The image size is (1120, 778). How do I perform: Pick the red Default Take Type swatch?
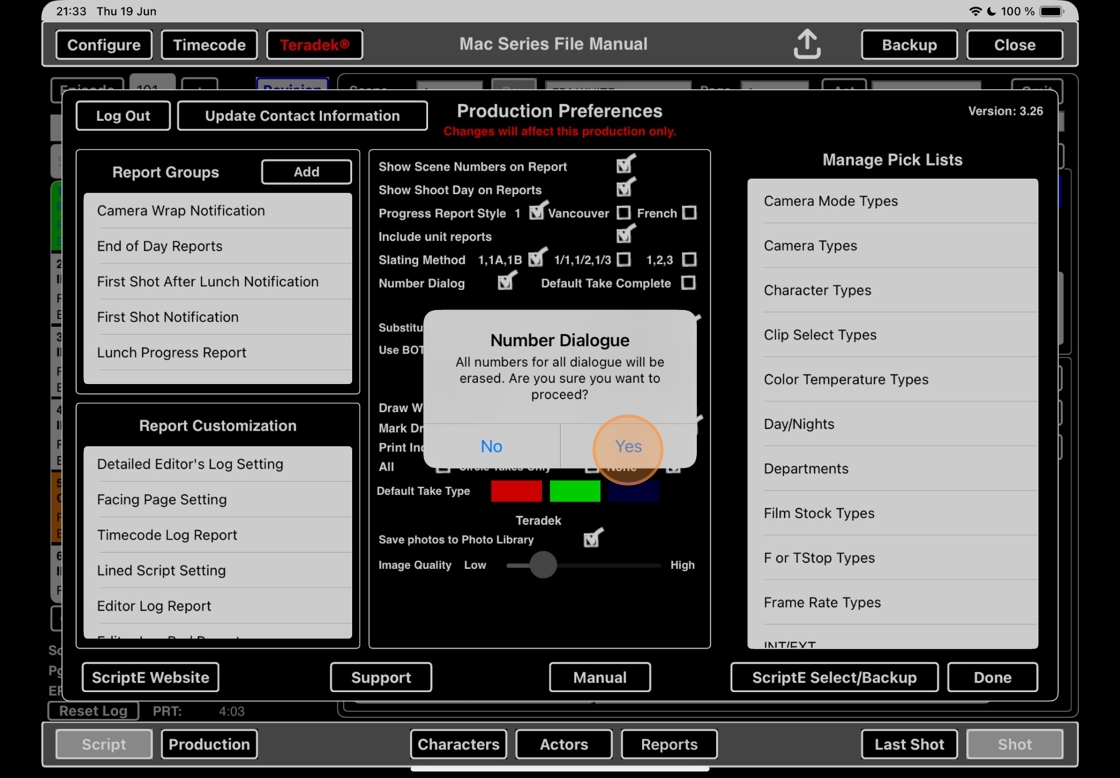[x=516, y=491]
